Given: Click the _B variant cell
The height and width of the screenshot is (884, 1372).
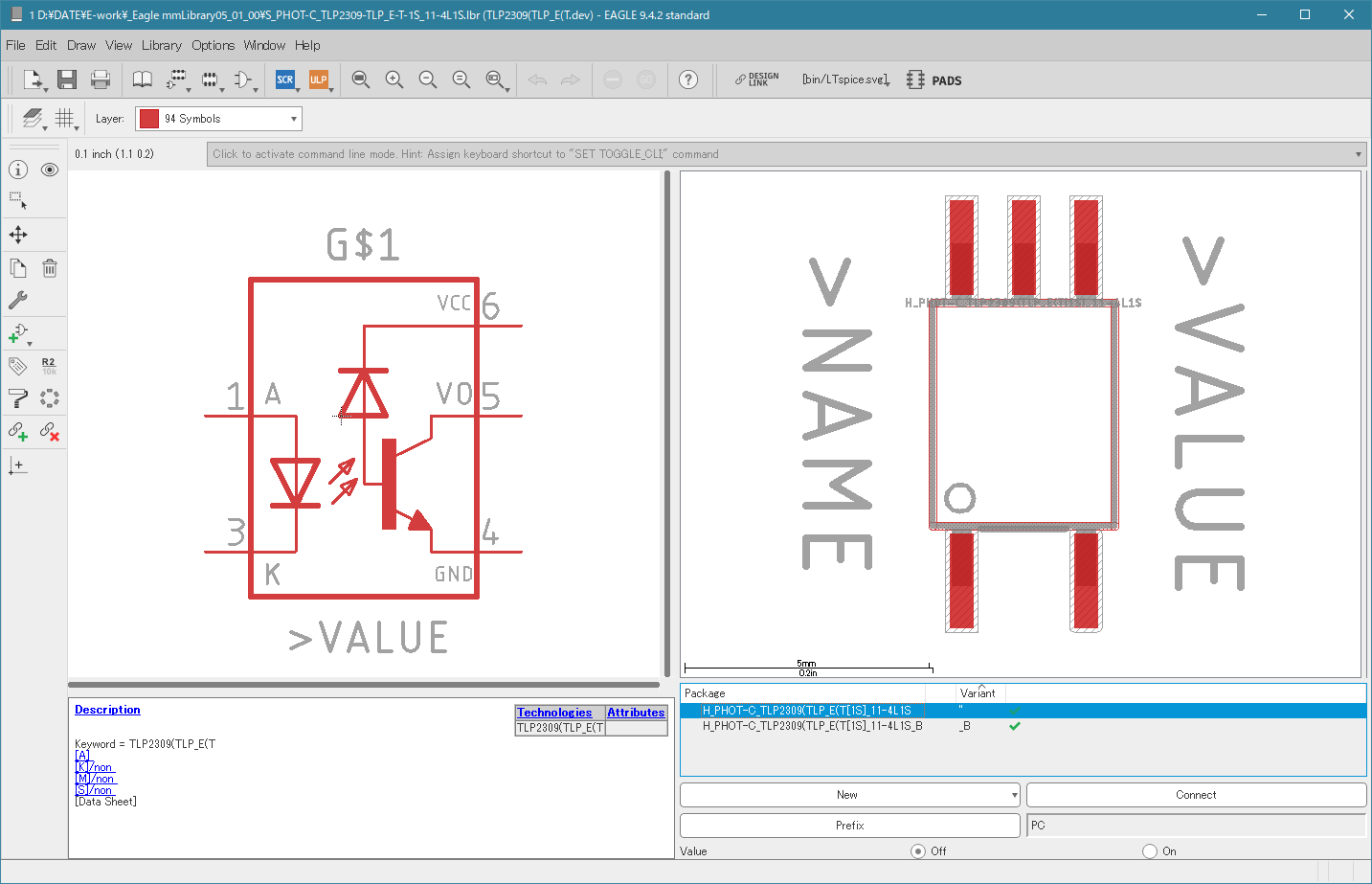Looking at the screenshot, I should (x=966, y=726).
